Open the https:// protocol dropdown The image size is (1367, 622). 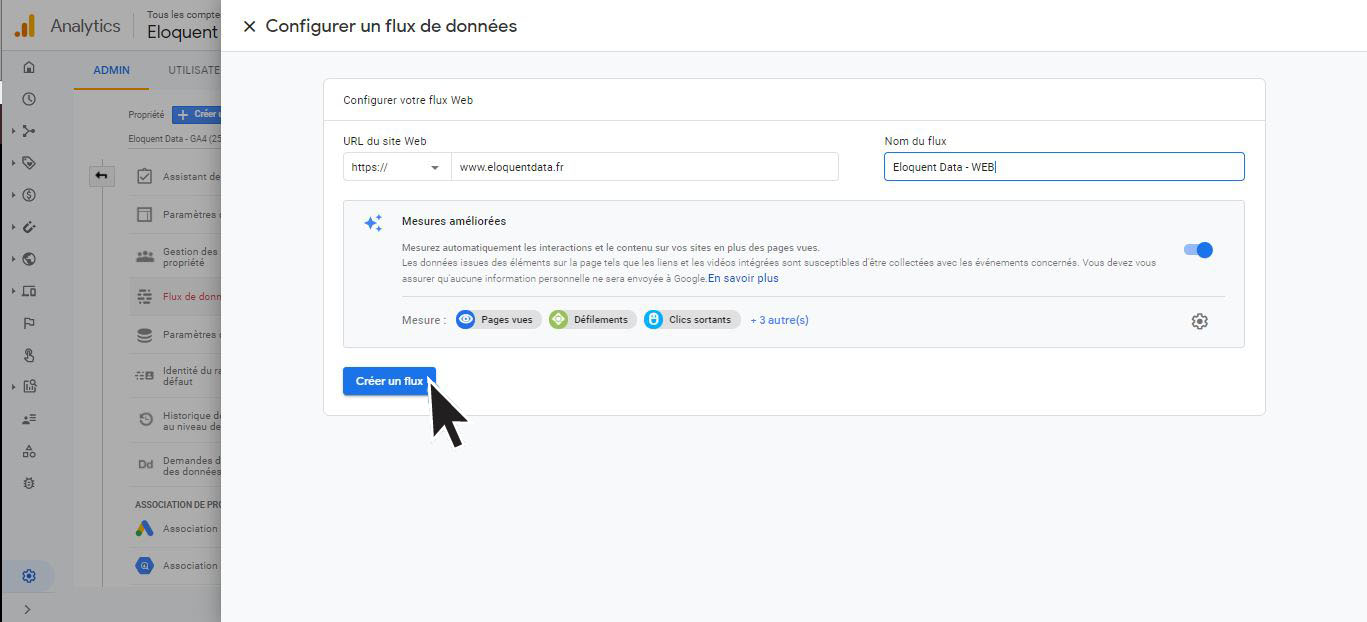[x=396, y=167]
